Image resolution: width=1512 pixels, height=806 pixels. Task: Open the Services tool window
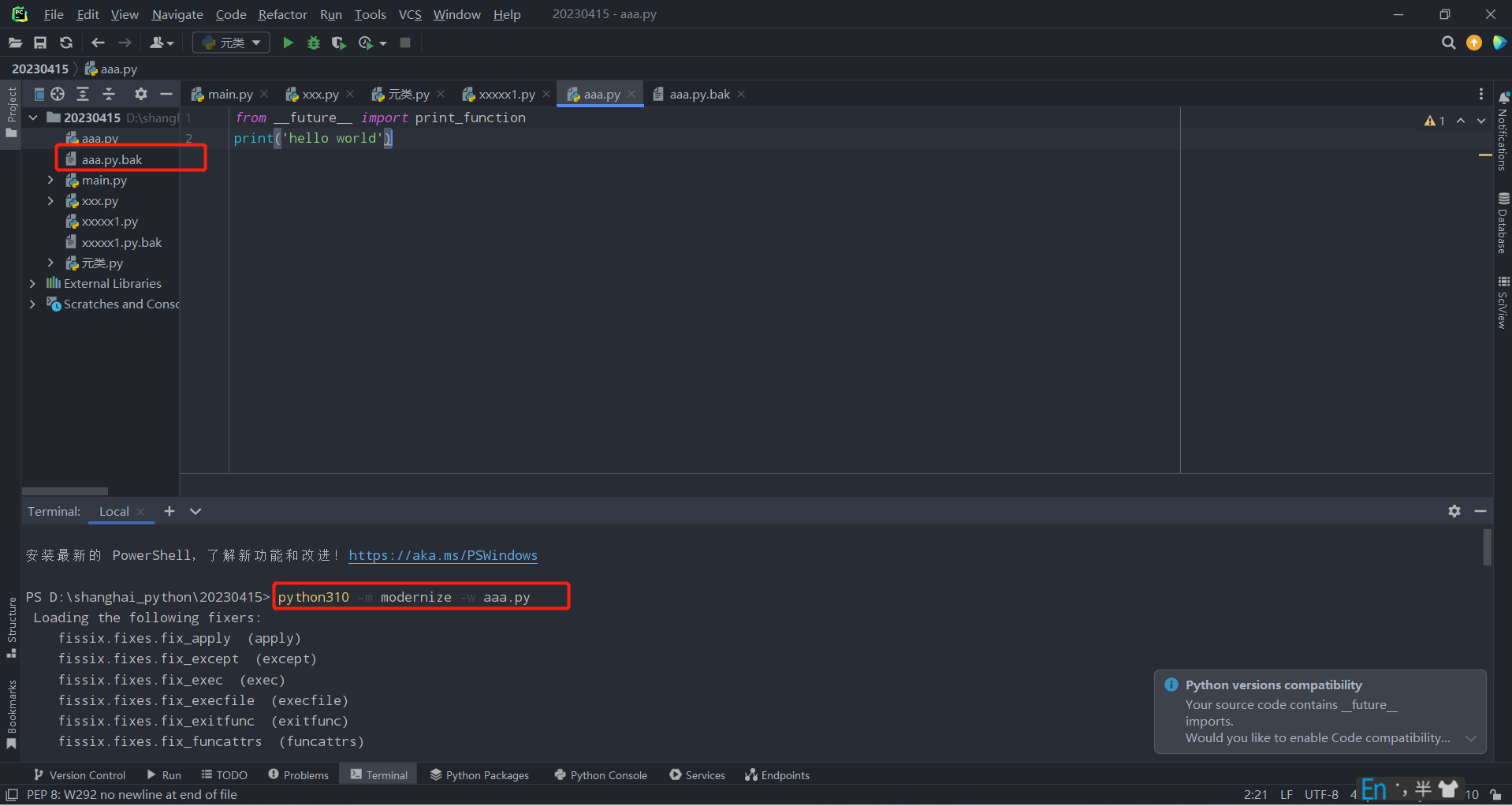698,775
